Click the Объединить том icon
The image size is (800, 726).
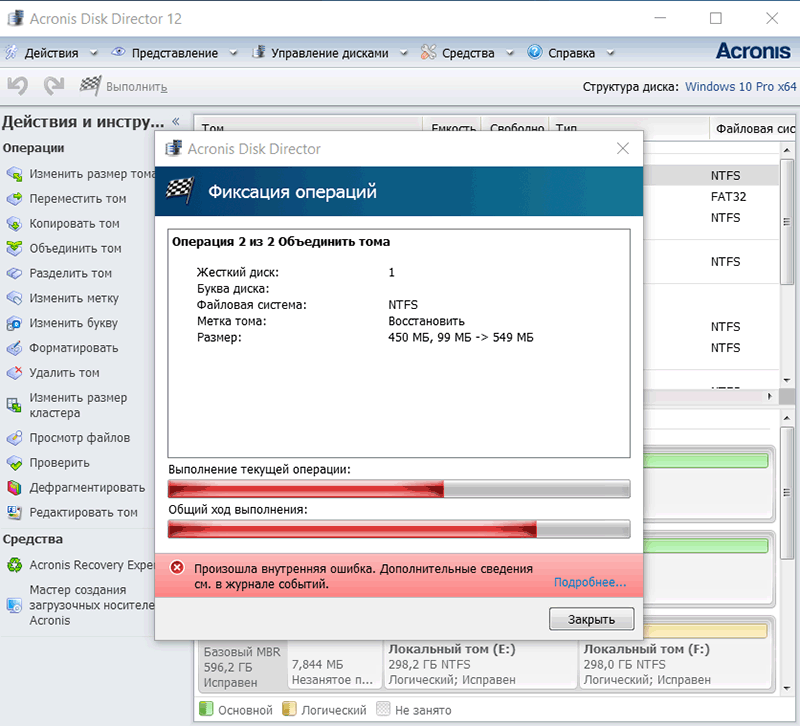click(x=14, y=248)
